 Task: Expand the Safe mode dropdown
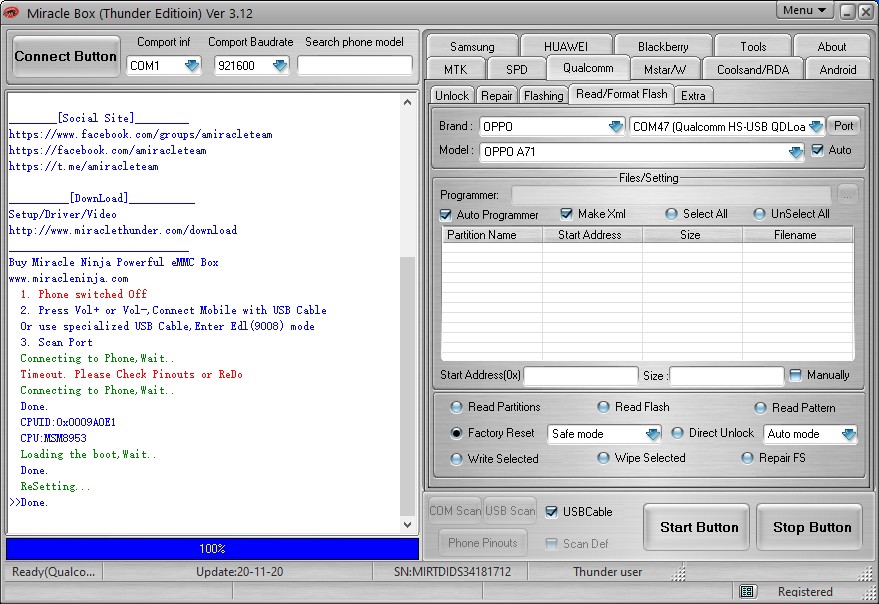coord(653,434)
